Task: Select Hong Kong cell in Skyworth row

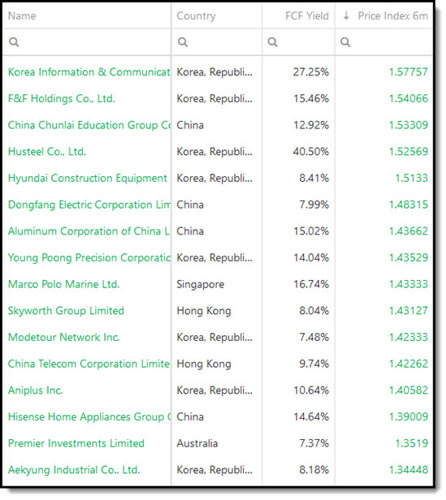Action: [x=204, y=311]
